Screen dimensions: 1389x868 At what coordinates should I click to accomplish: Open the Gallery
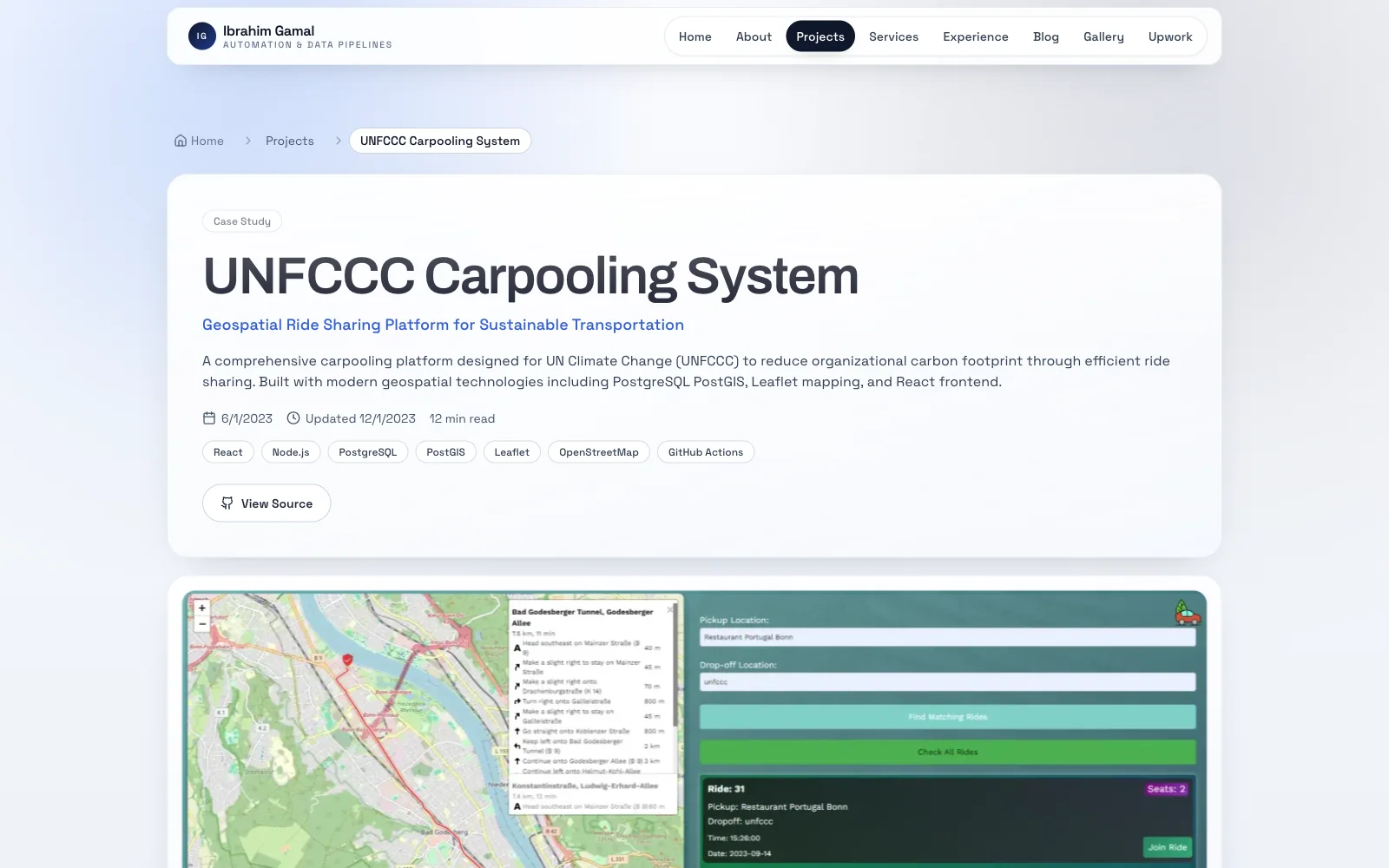(x=1103, y=36)
